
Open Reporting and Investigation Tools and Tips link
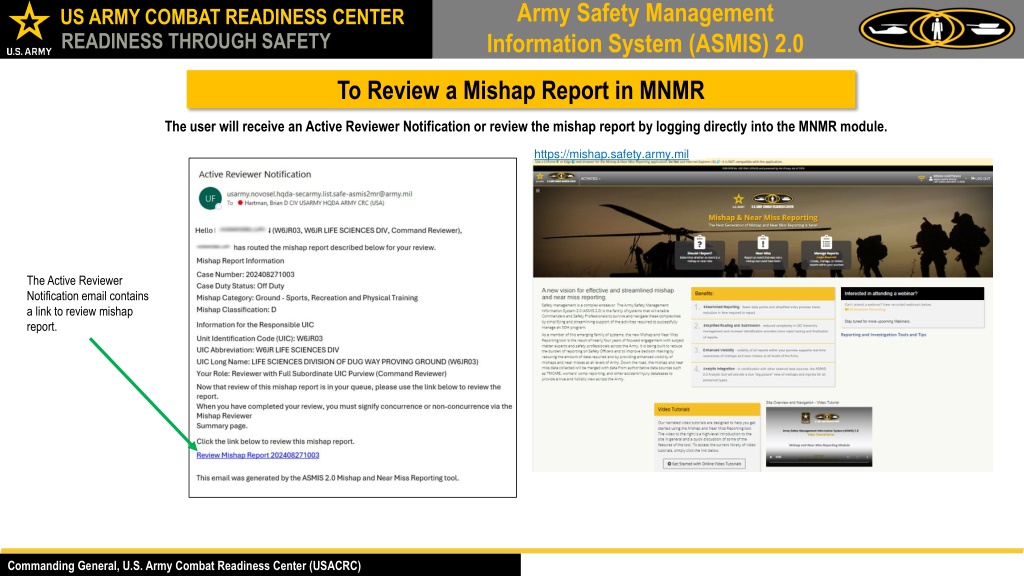click(883, 335)
